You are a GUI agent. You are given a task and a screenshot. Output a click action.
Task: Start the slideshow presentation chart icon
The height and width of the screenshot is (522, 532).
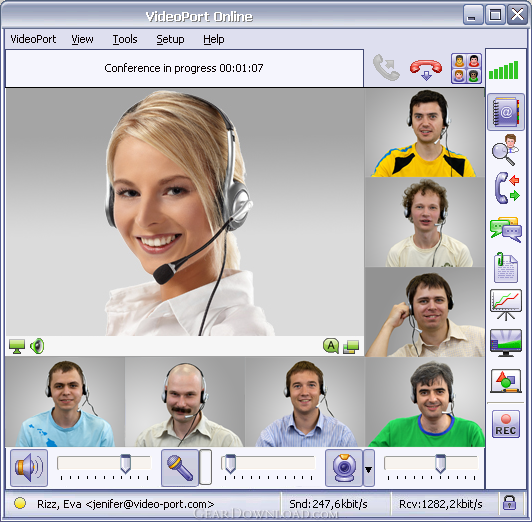[x=506, y=305]
